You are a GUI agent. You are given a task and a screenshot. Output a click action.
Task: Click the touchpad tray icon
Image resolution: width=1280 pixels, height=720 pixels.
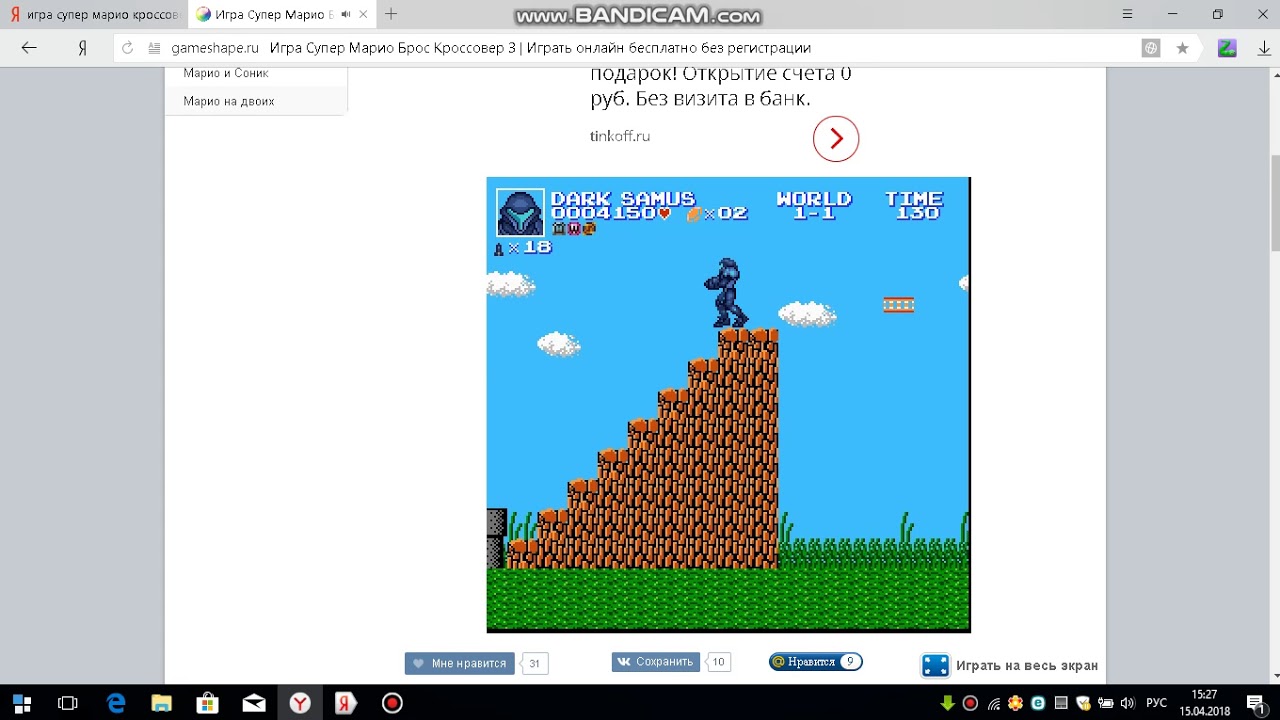click(x=1061, y=703)
